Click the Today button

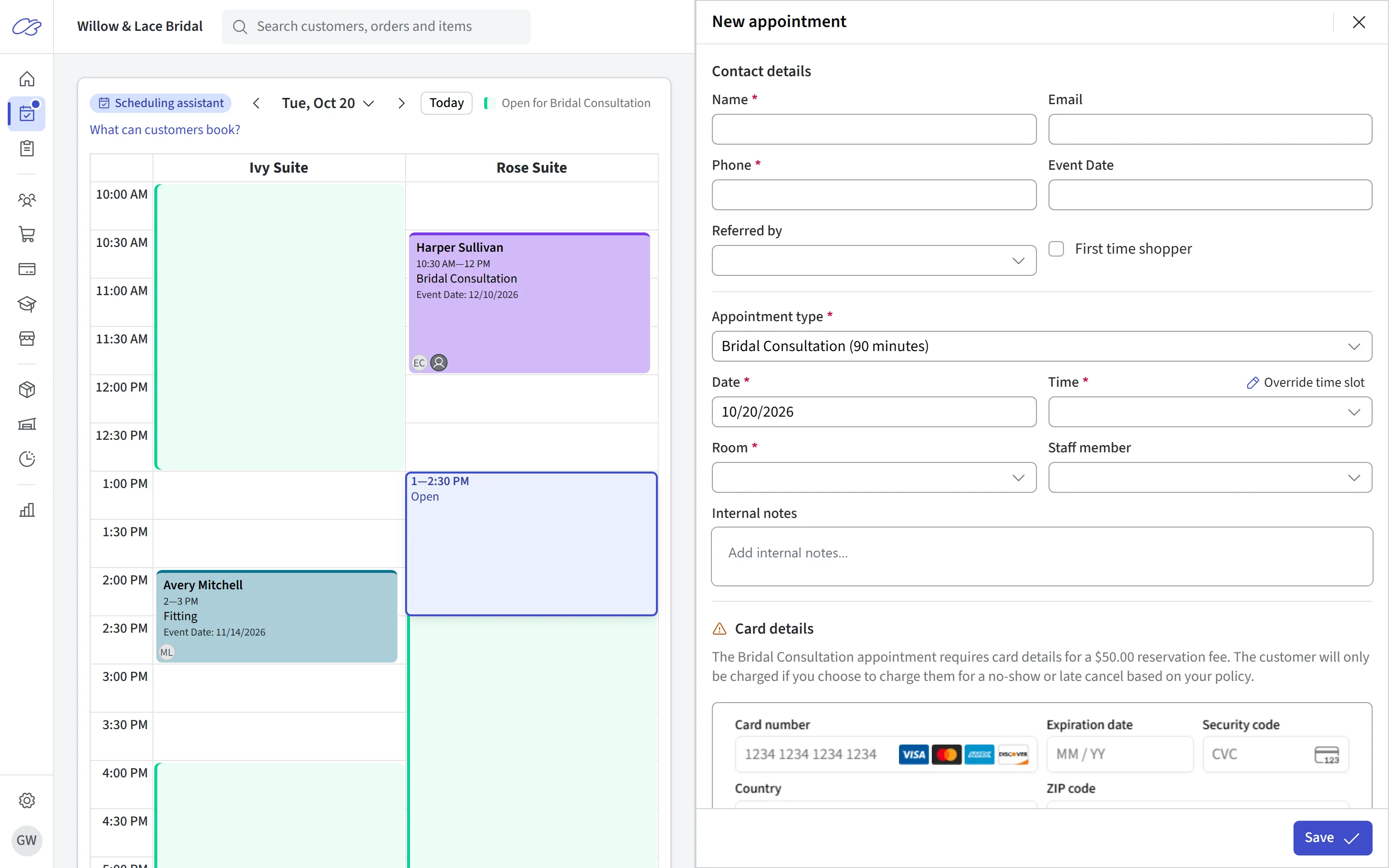[446, 103]
